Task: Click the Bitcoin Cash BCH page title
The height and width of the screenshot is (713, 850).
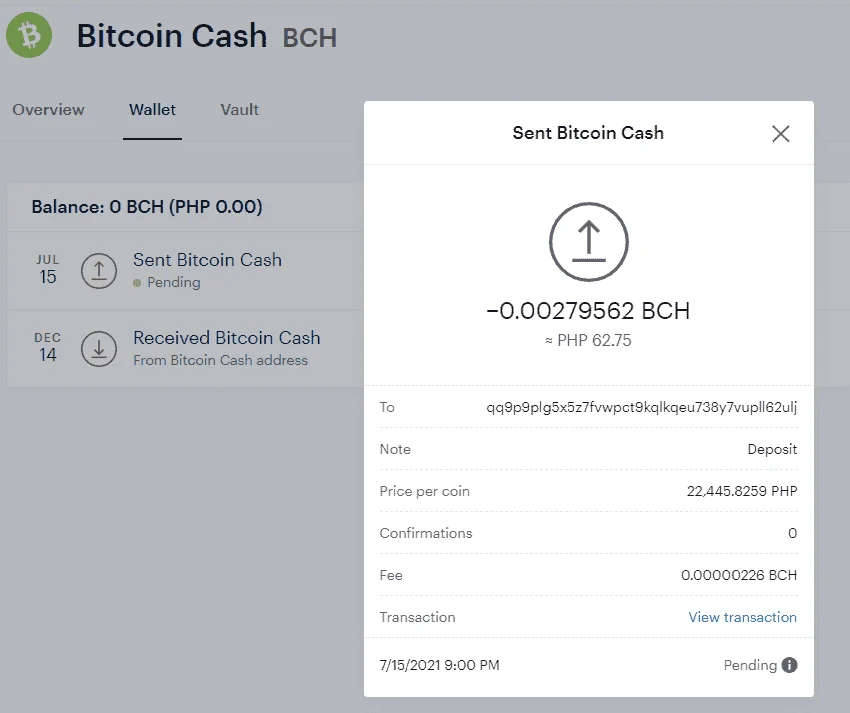Action: [207, 36]
